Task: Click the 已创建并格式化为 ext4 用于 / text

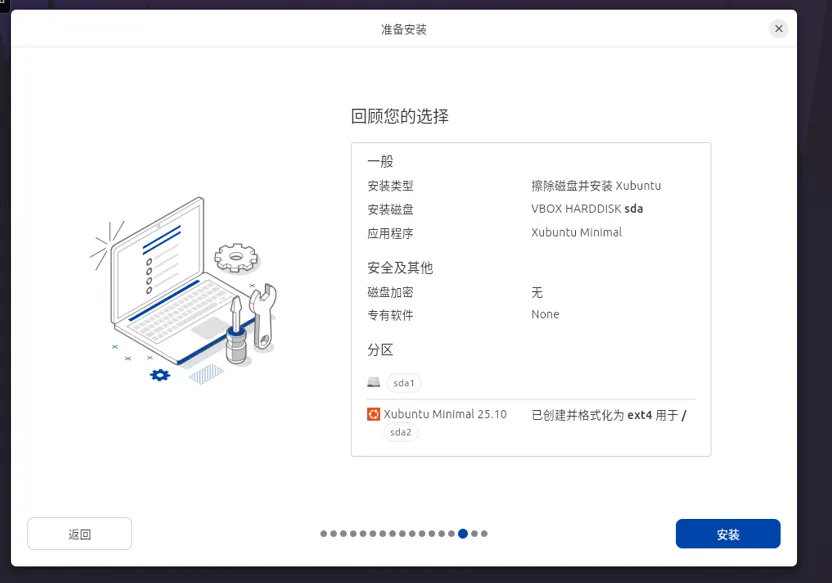Action: (x=609, y=415)
